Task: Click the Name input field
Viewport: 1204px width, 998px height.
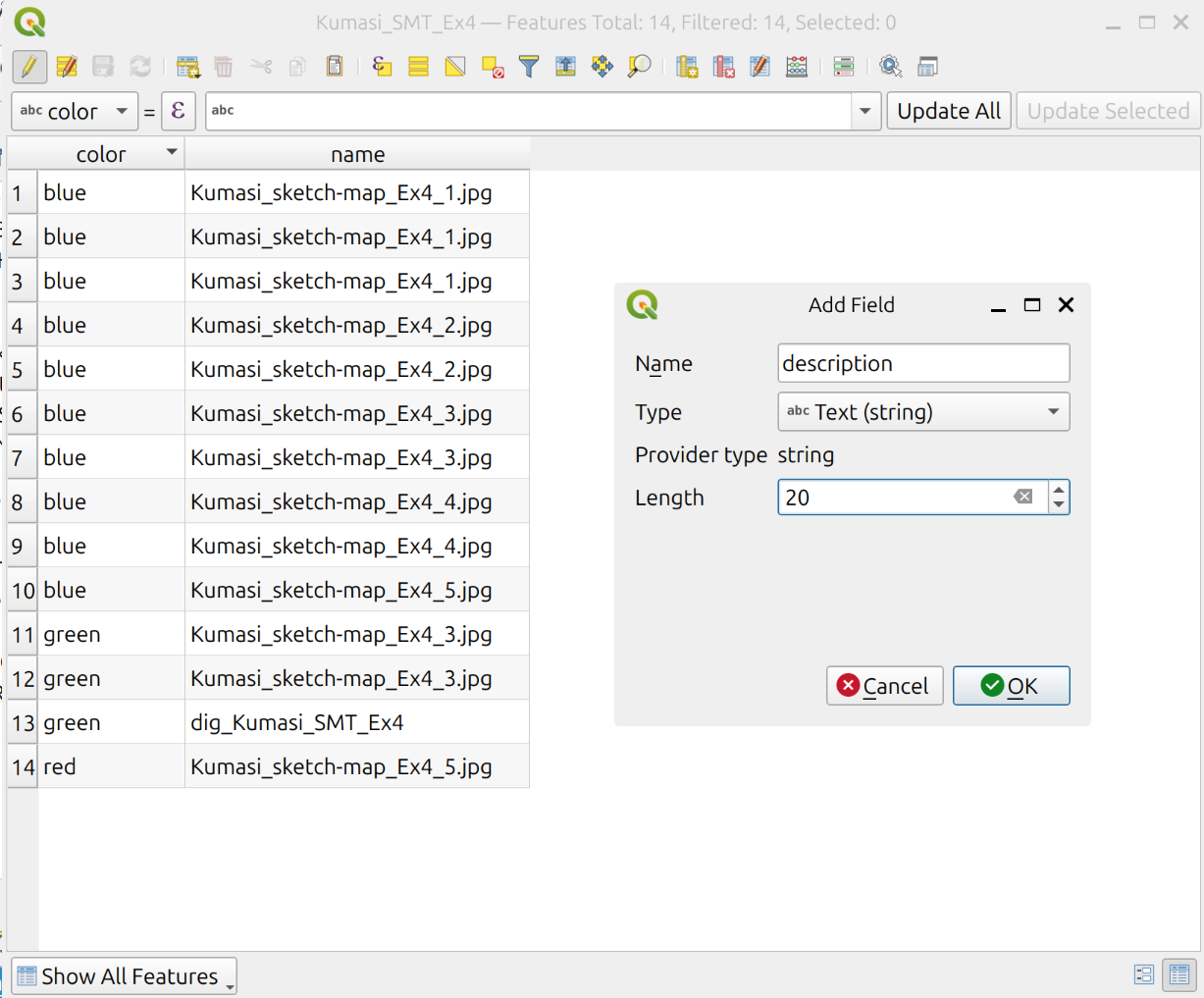Action: [x=922, y=363]
